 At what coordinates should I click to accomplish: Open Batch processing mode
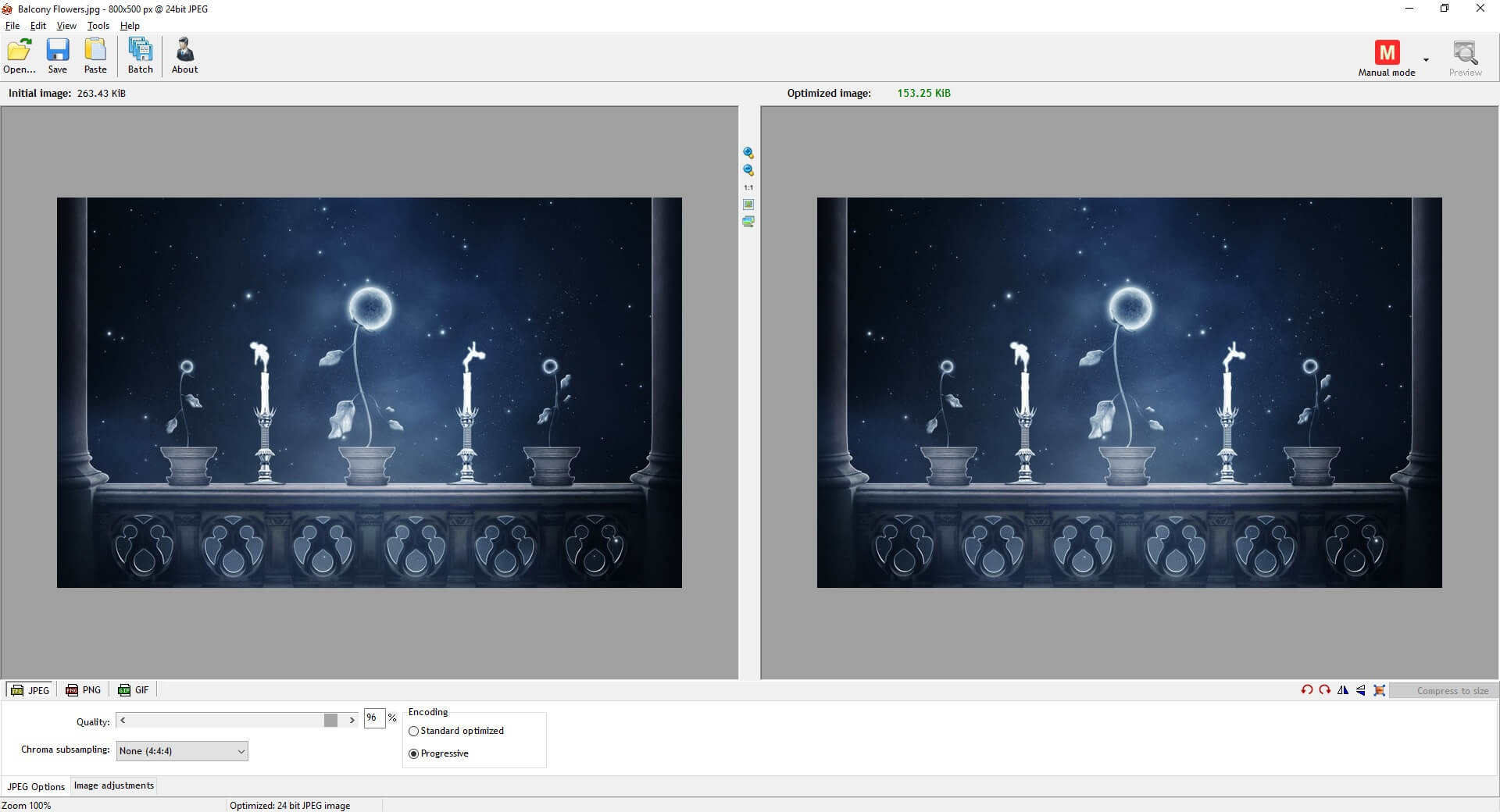(141, 56)
